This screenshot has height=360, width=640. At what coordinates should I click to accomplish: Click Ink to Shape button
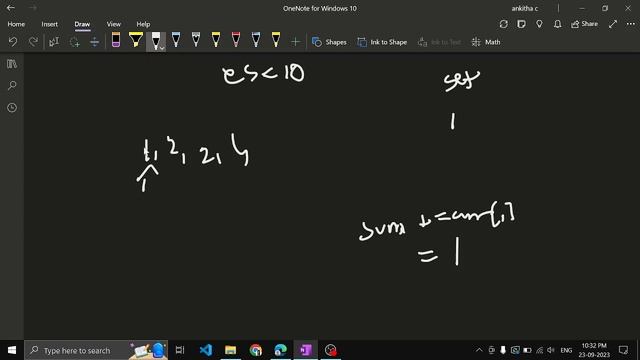coord(382,42)
